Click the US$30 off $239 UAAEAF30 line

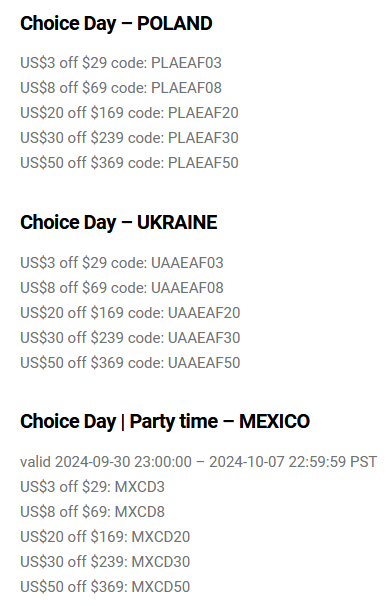(x=130, y=338)
